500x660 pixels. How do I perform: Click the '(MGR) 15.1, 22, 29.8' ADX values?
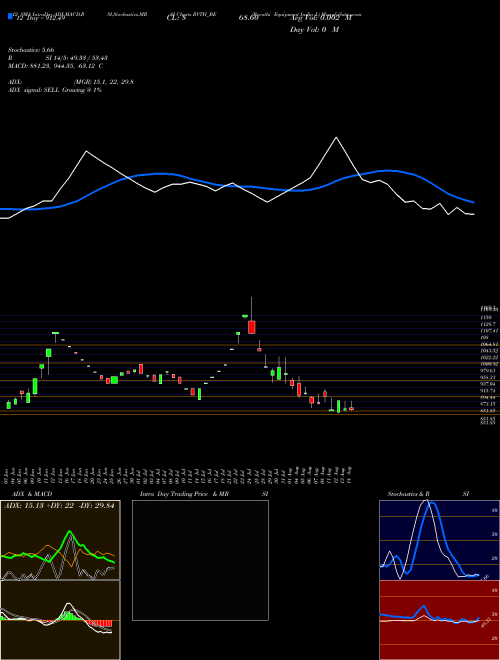(x=104, y=82)
